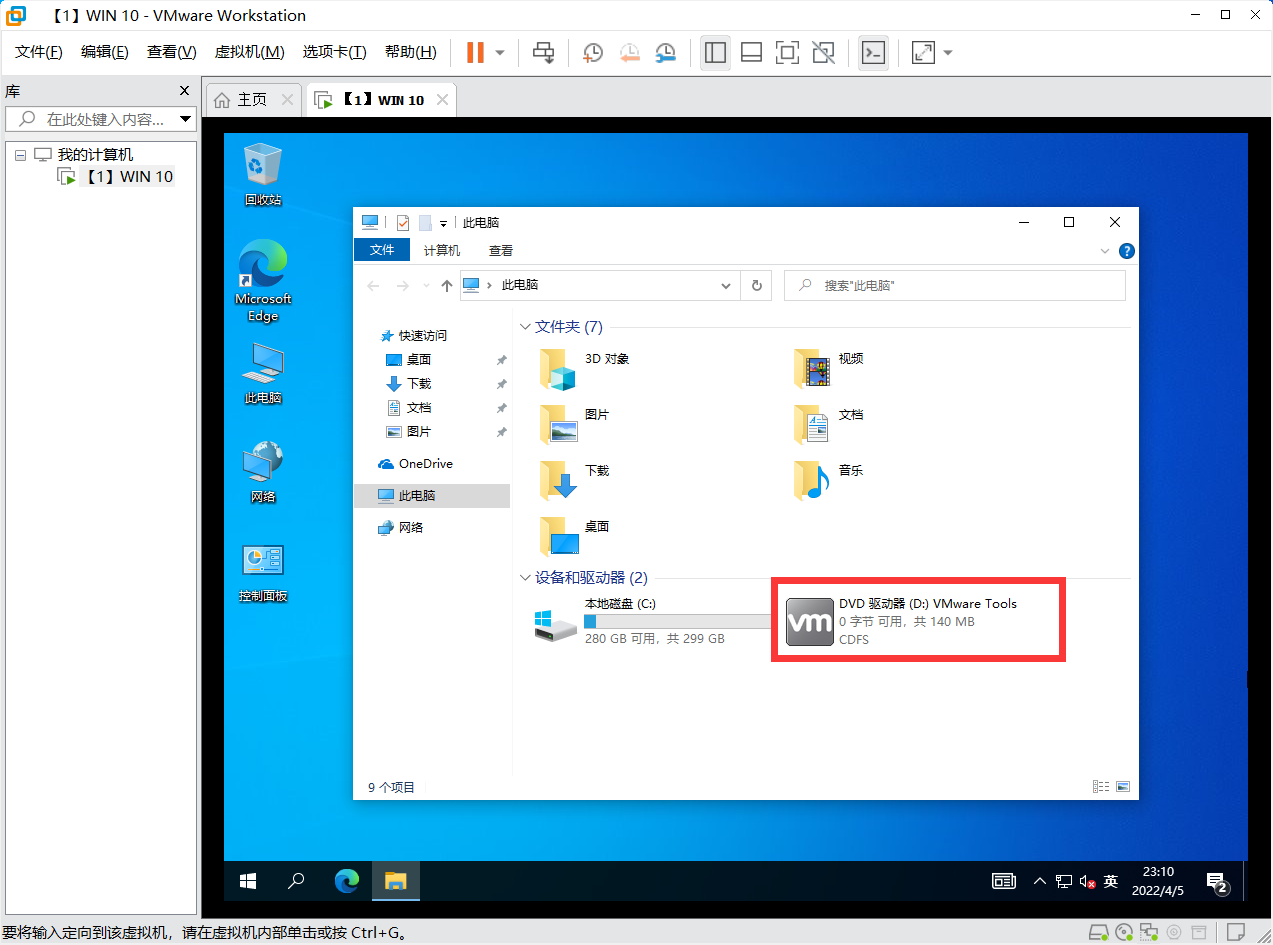The width and height of the screenshot is (1273, 945).
Task: Click the orange Suspend (pause) VM button
Action: [475, 52]
